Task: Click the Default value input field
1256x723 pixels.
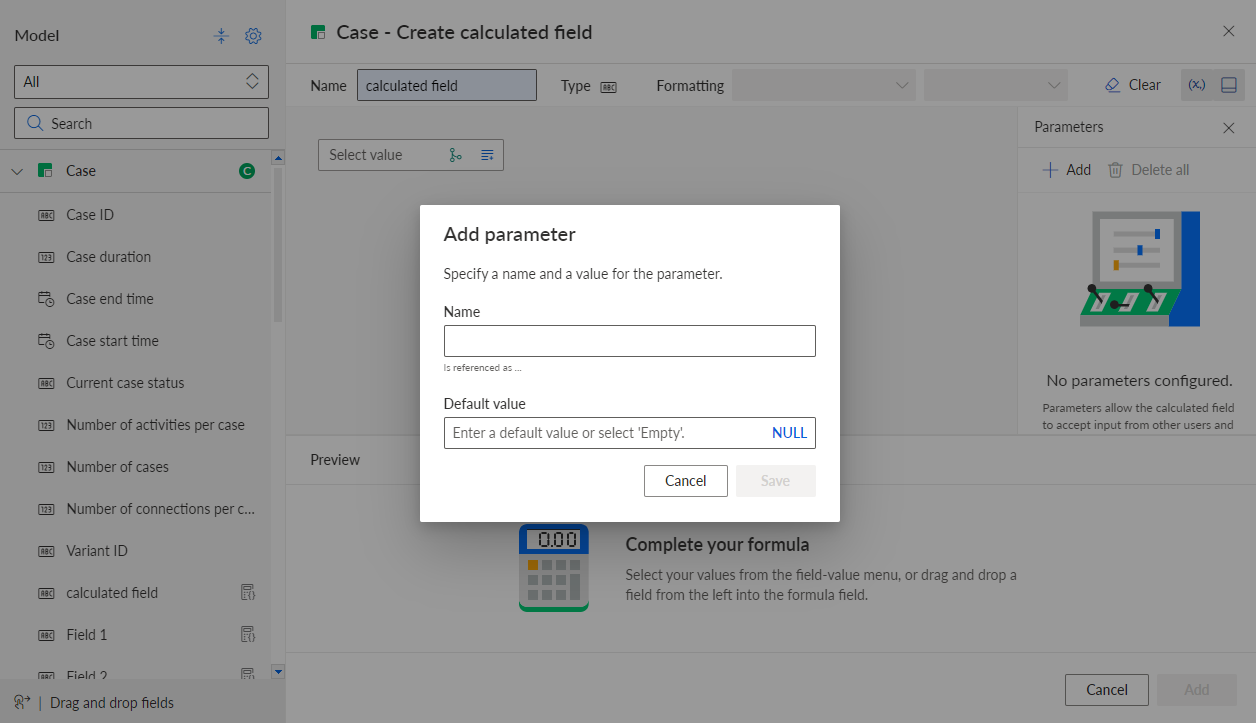Action: coord(630,433)
